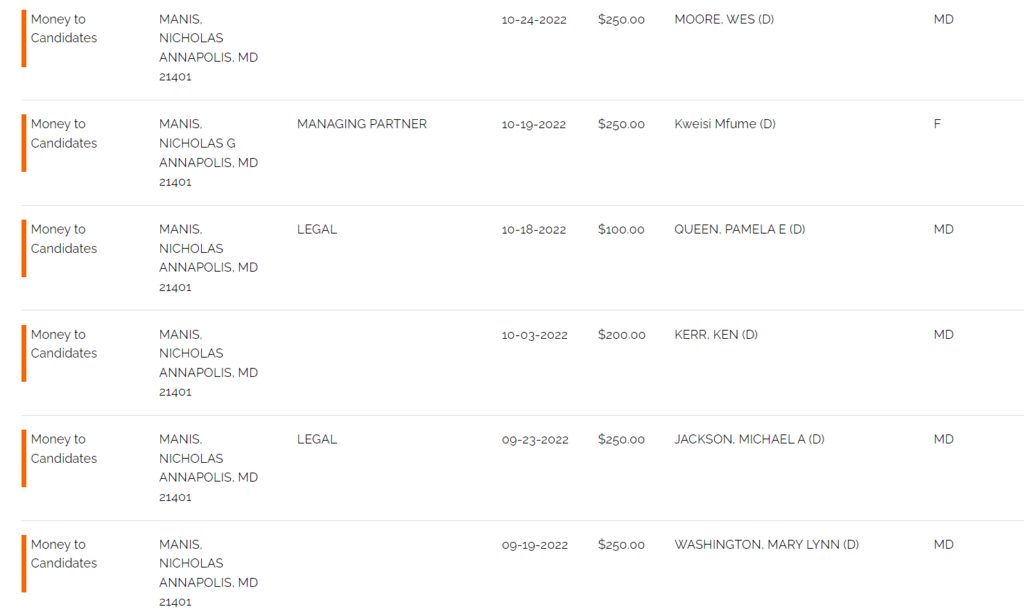This screenshot has width=1024, height=616.
Task: Click the $100.00 contribution amount
Action: (620, 229)
